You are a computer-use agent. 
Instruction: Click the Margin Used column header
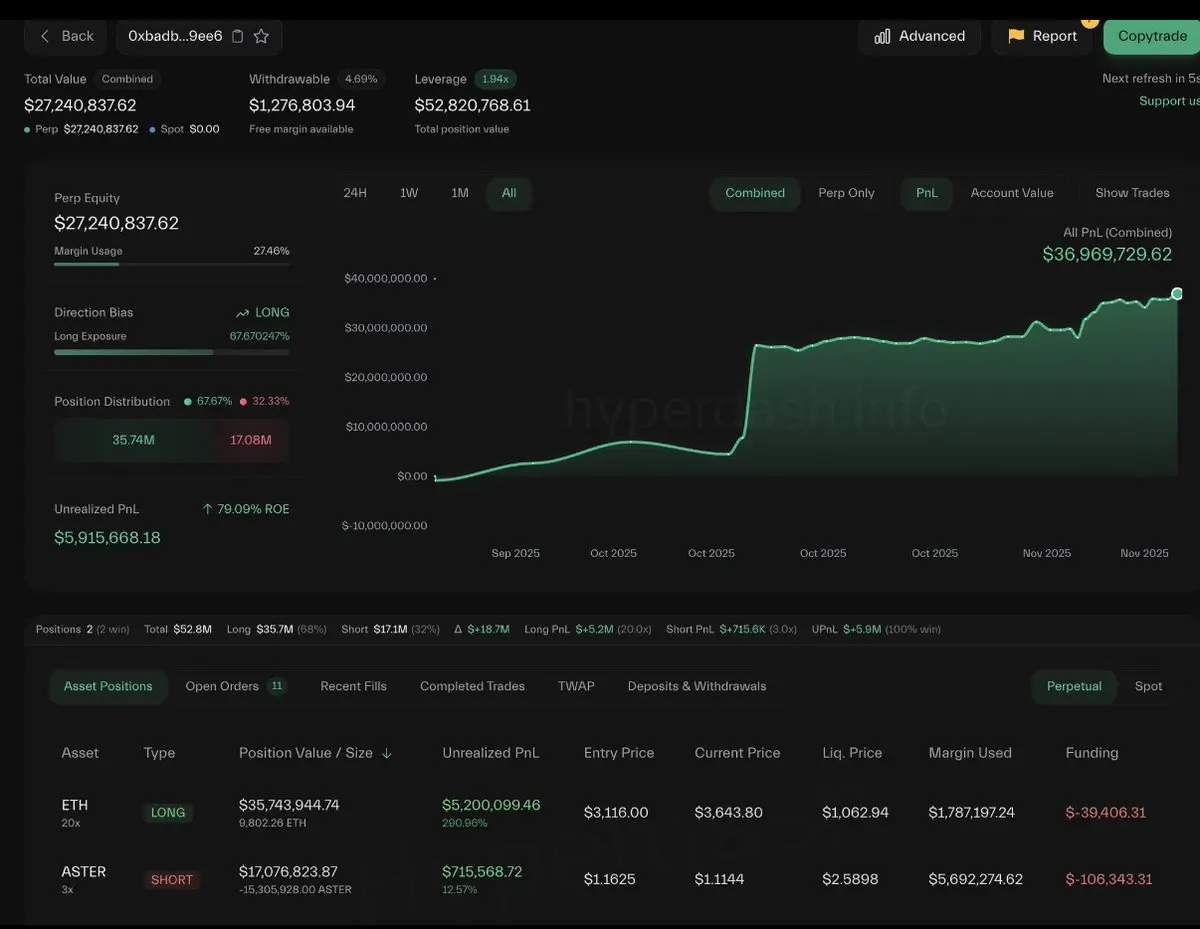pos(970,753)
